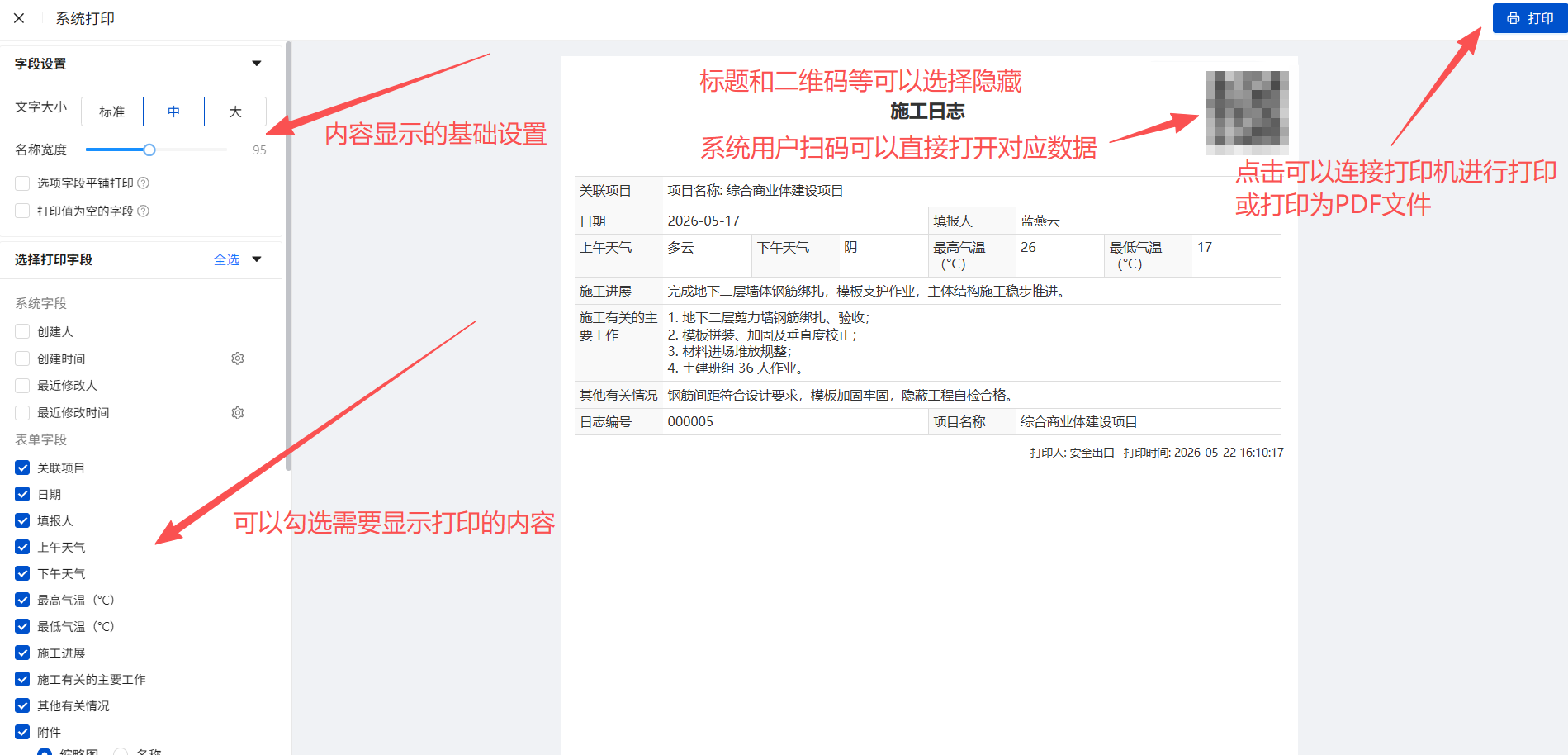Click 名称宽度 value 95
Screen dimensions: 1568x755
pos(259,150)
